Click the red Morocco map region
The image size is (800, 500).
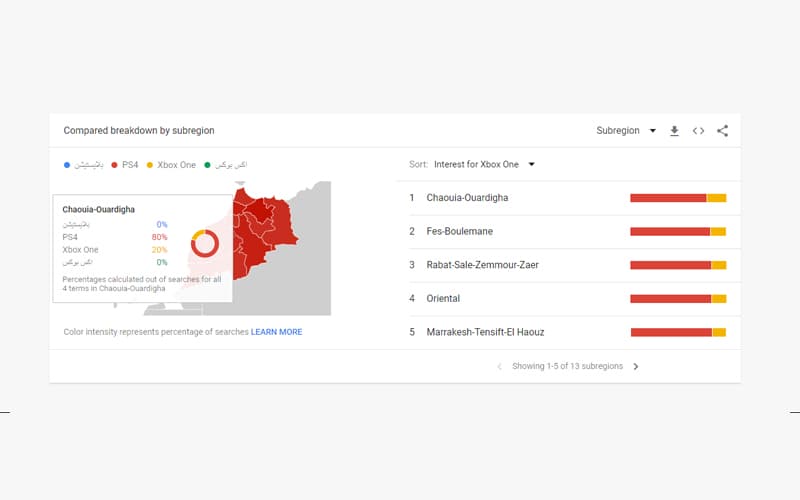(265, 225)
